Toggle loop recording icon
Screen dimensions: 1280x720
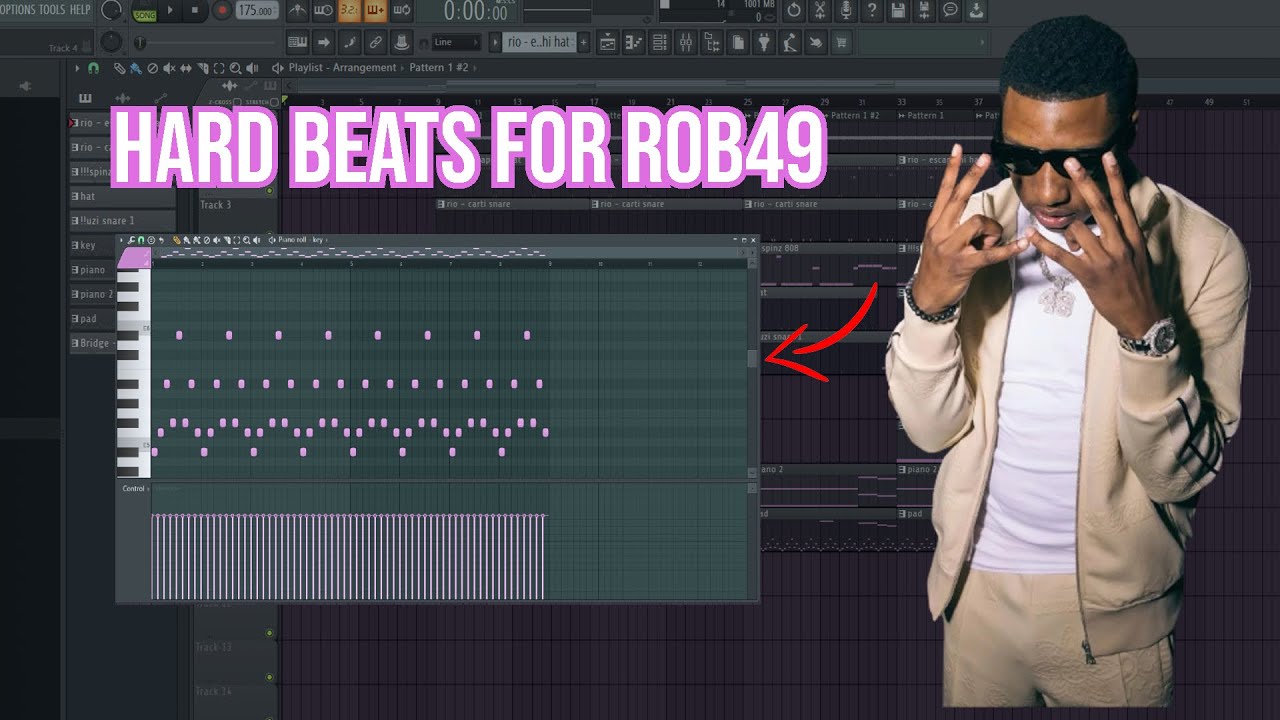pyautogui.click(x=401, y=11)
